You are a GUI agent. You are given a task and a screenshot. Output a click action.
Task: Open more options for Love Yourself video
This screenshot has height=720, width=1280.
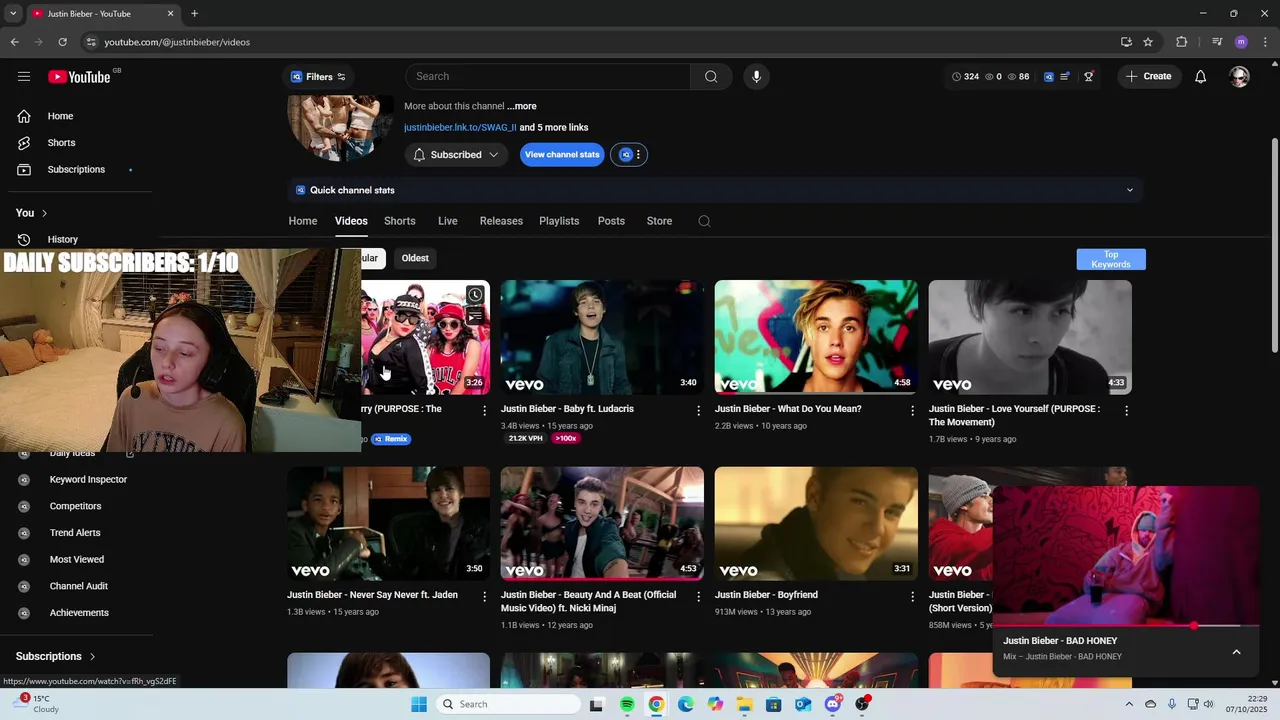click(x=1126, y=411)
